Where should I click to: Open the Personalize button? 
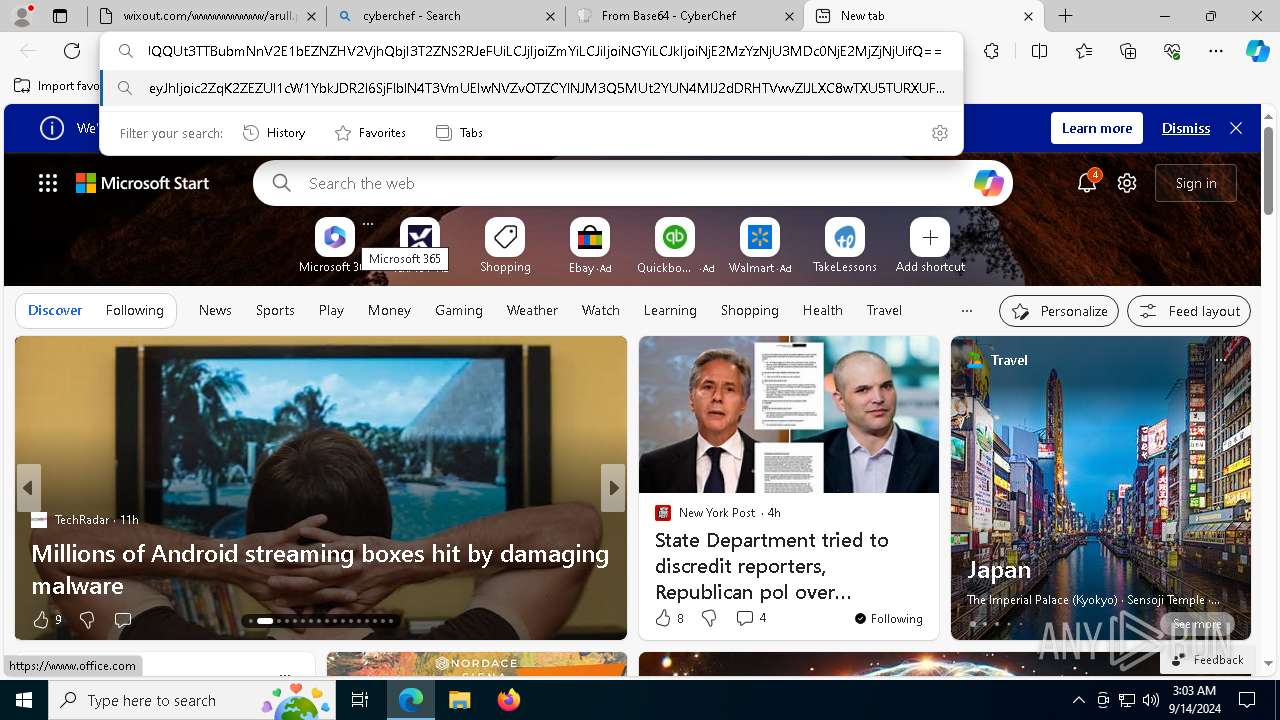(x=1059, y=311)
